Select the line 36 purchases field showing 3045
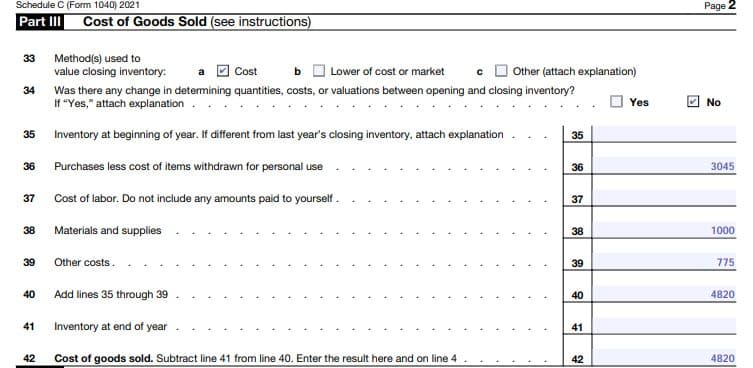The height and width of the screenshot is (368, 753). 664,166
